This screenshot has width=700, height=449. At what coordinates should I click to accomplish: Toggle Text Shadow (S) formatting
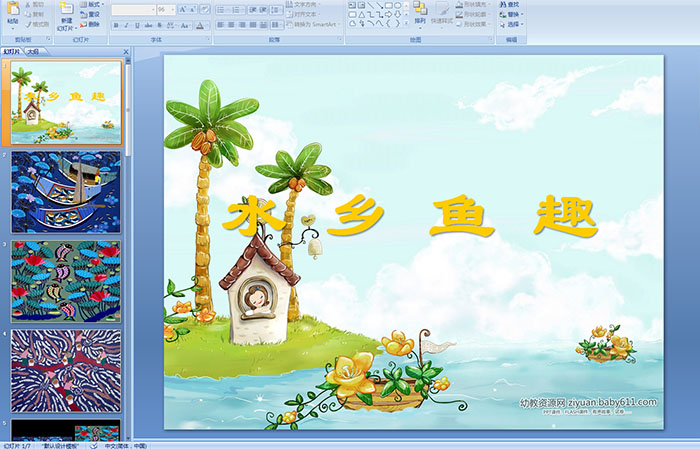(x=159, y=25)
